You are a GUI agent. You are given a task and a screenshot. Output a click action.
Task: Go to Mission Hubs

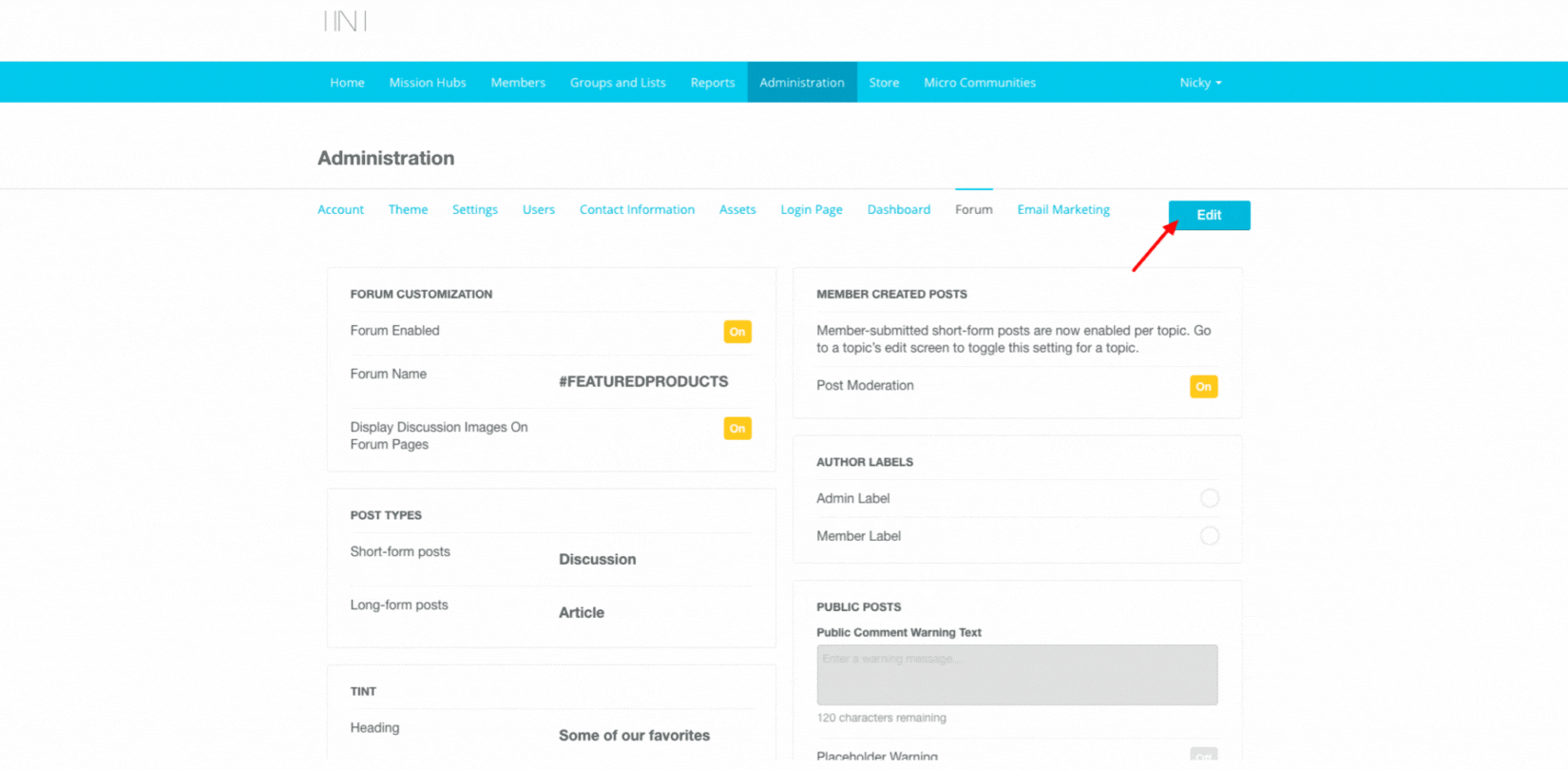[428, 83]
